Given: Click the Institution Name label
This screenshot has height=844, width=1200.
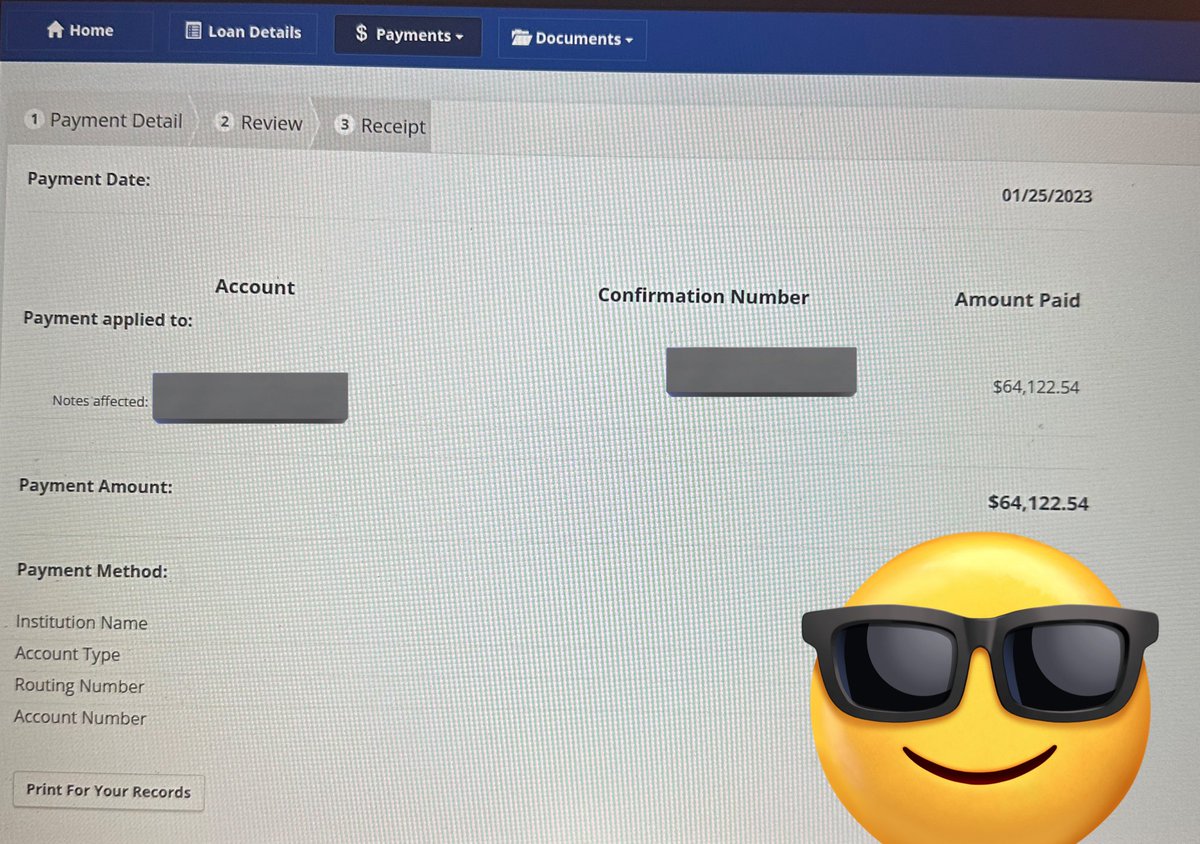Looking at the screenshot, I should (81, 623).
